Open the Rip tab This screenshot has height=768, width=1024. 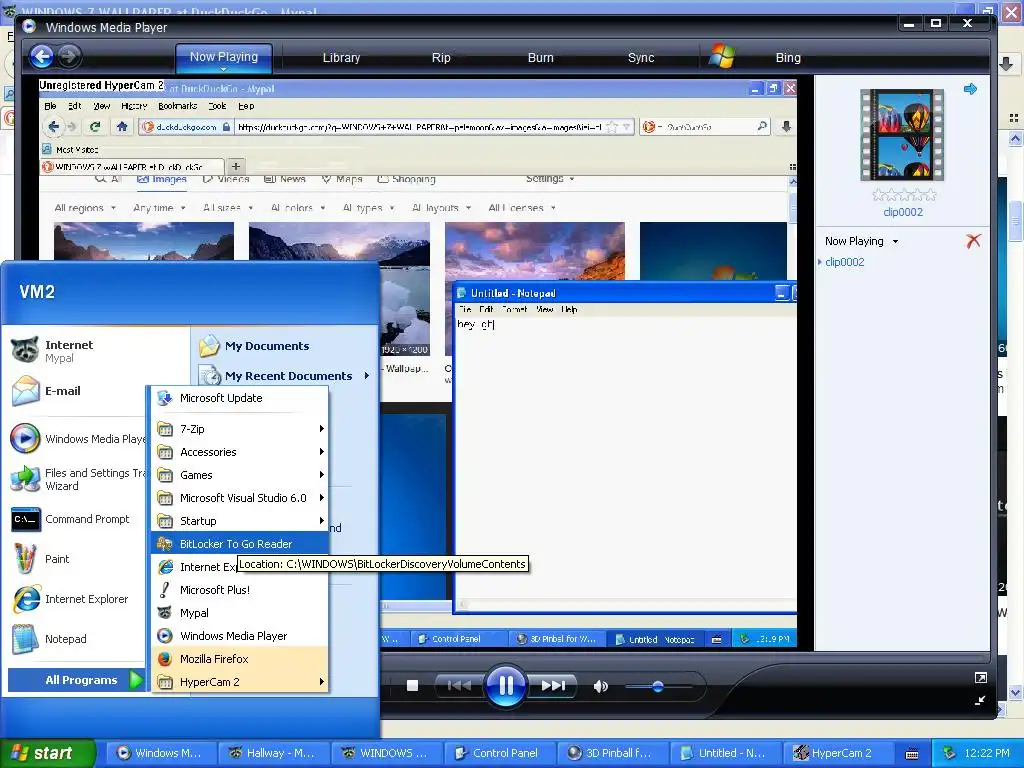[x=441, y=57]
